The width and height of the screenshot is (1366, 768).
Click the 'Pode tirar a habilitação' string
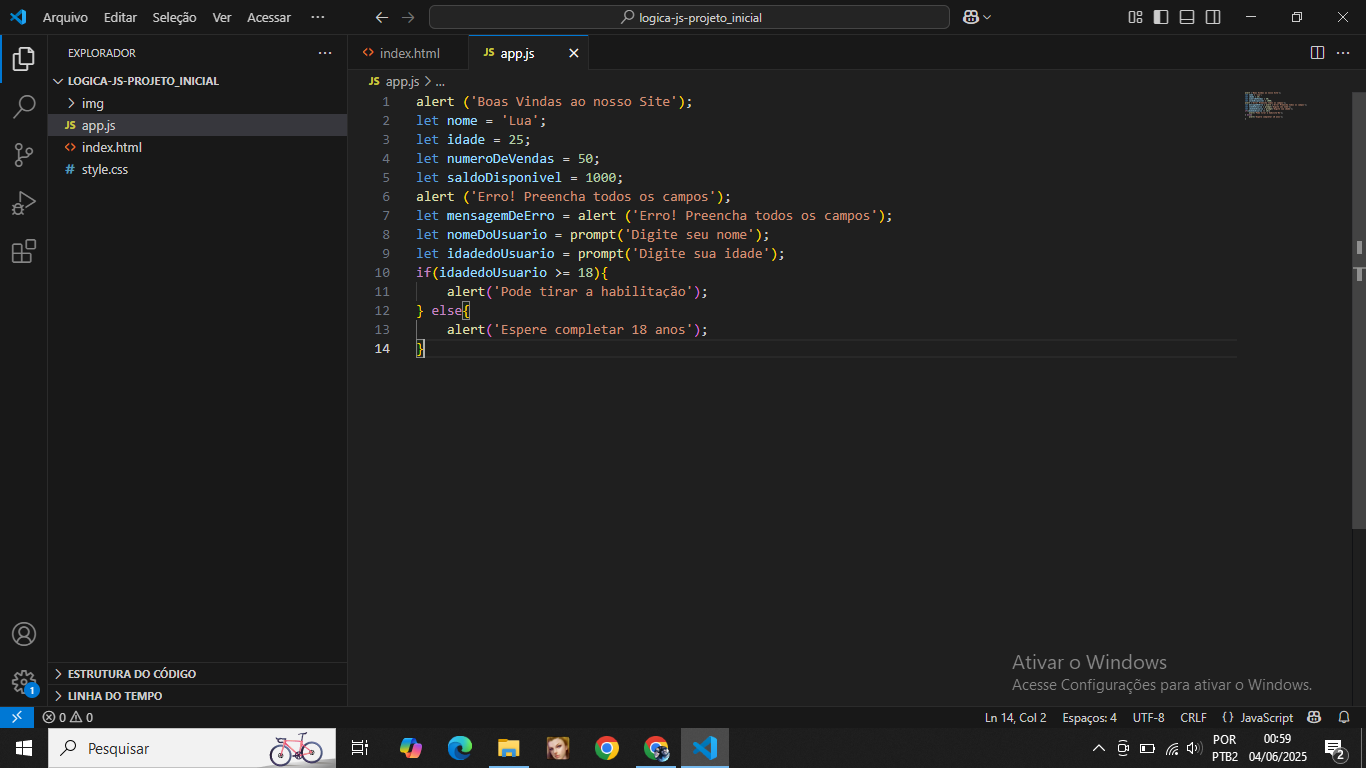coord(592,291)
